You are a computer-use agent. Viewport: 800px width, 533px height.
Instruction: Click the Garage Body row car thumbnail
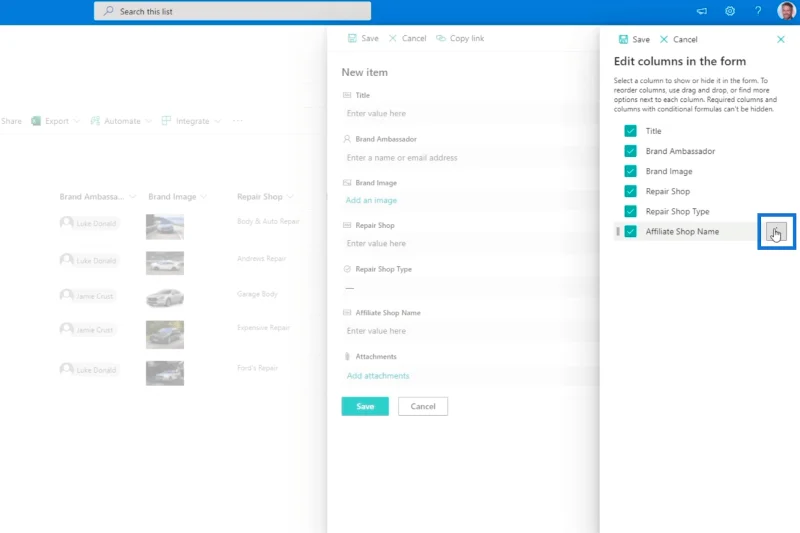click(x=165, y=298)
